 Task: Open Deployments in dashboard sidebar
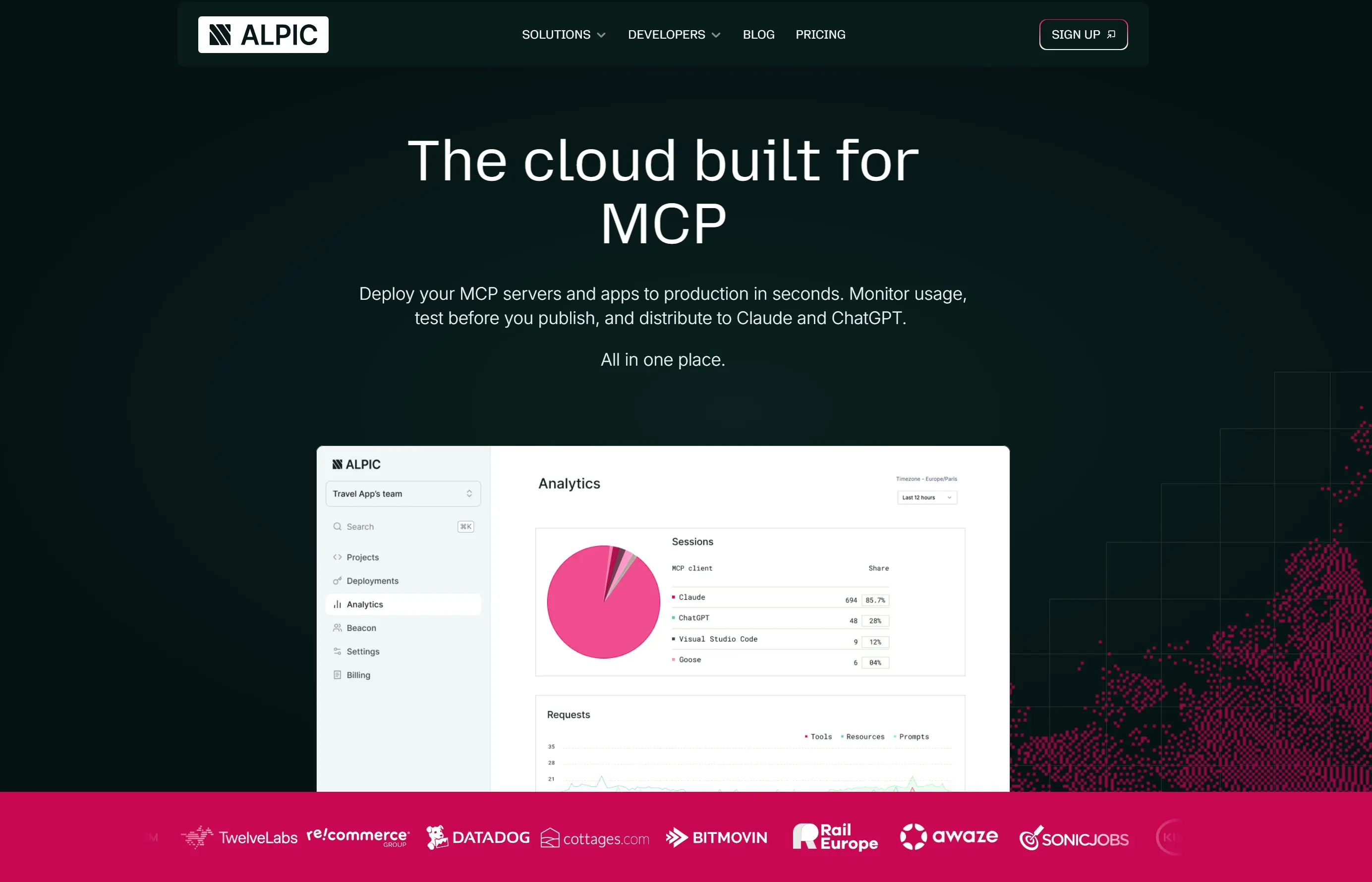(x=402, y=581)
